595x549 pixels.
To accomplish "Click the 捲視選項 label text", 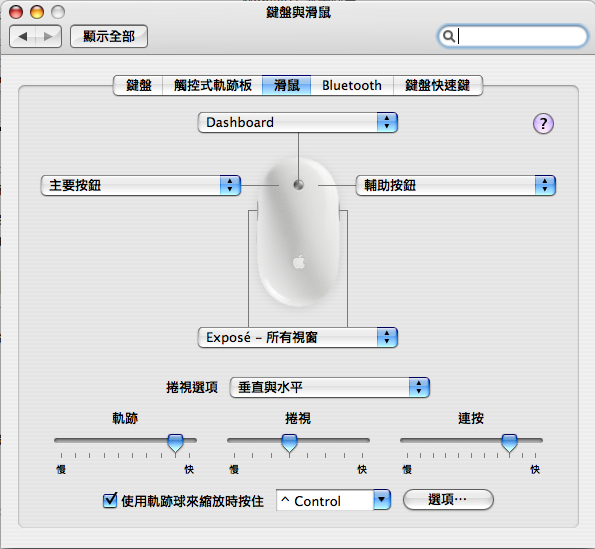I will coord(192,387).
